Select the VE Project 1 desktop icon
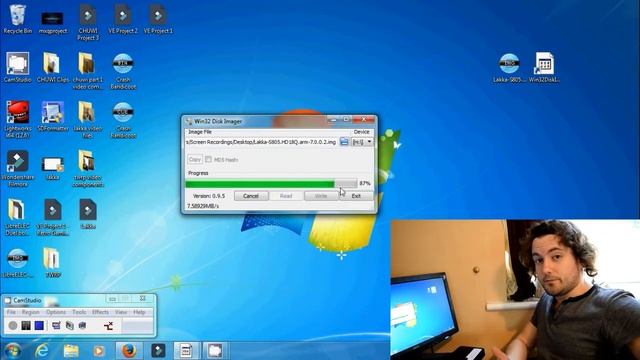The image size is (640, 360). pyautogui.click(x=158, y=19)
